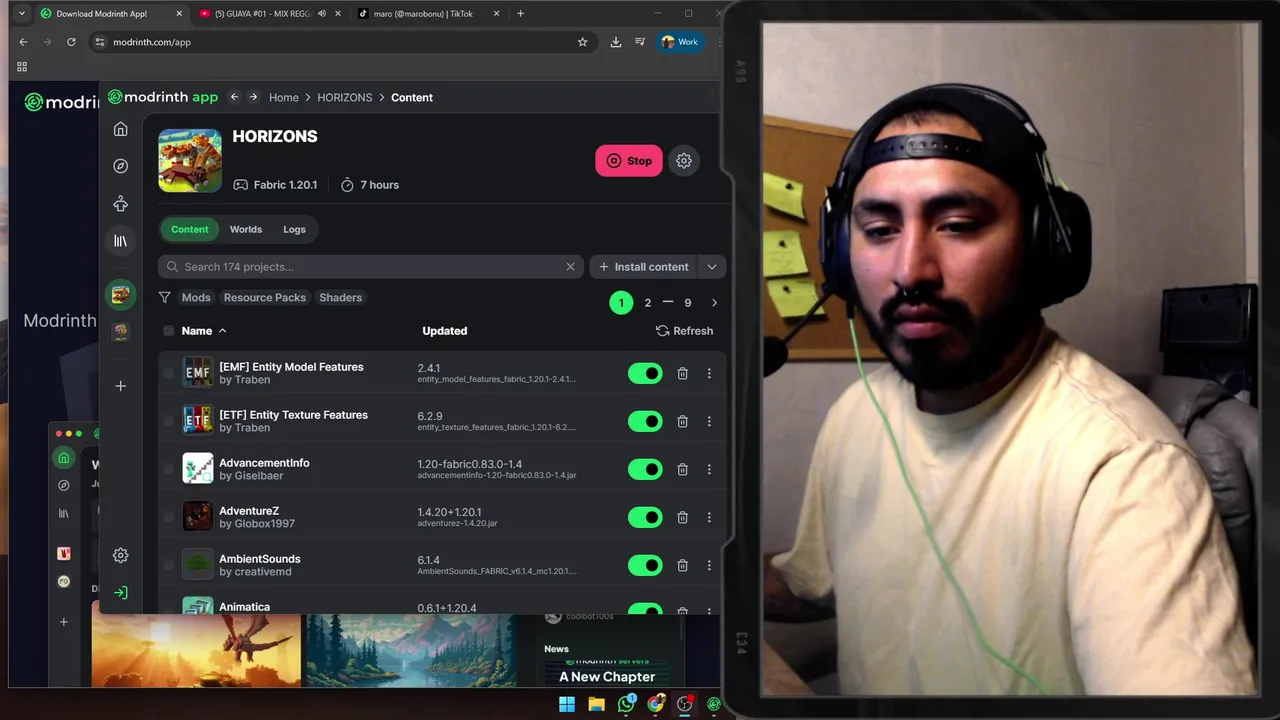This screenshot has width=1280, height=720.
Task: Refresh the content list
Action: (685, 331)
